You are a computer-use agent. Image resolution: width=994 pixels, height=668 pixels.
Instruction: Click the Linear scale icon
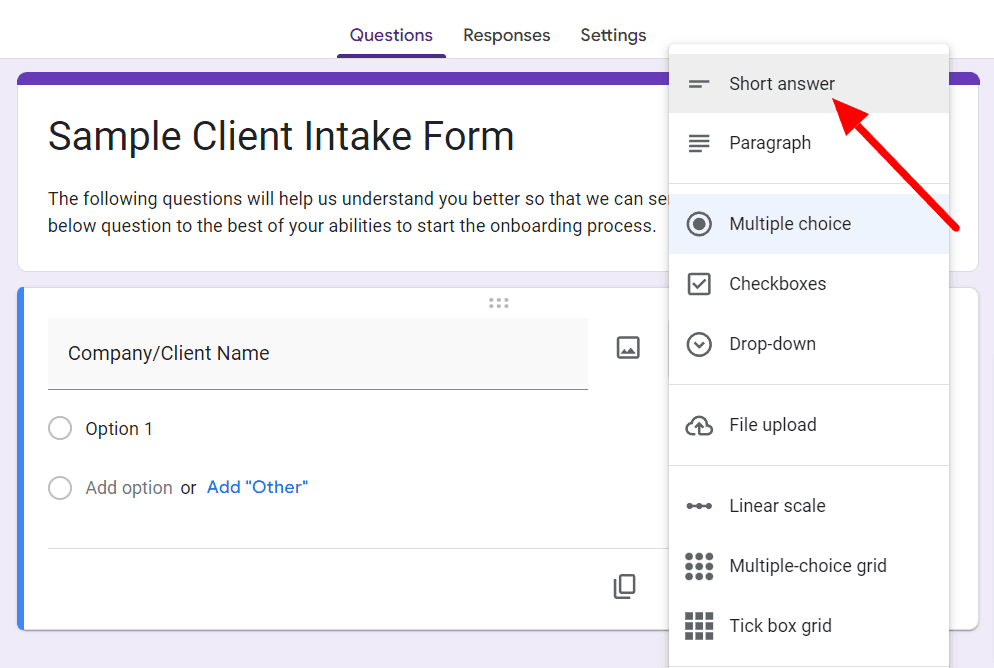pyautogui.click(x=699, y=506)
